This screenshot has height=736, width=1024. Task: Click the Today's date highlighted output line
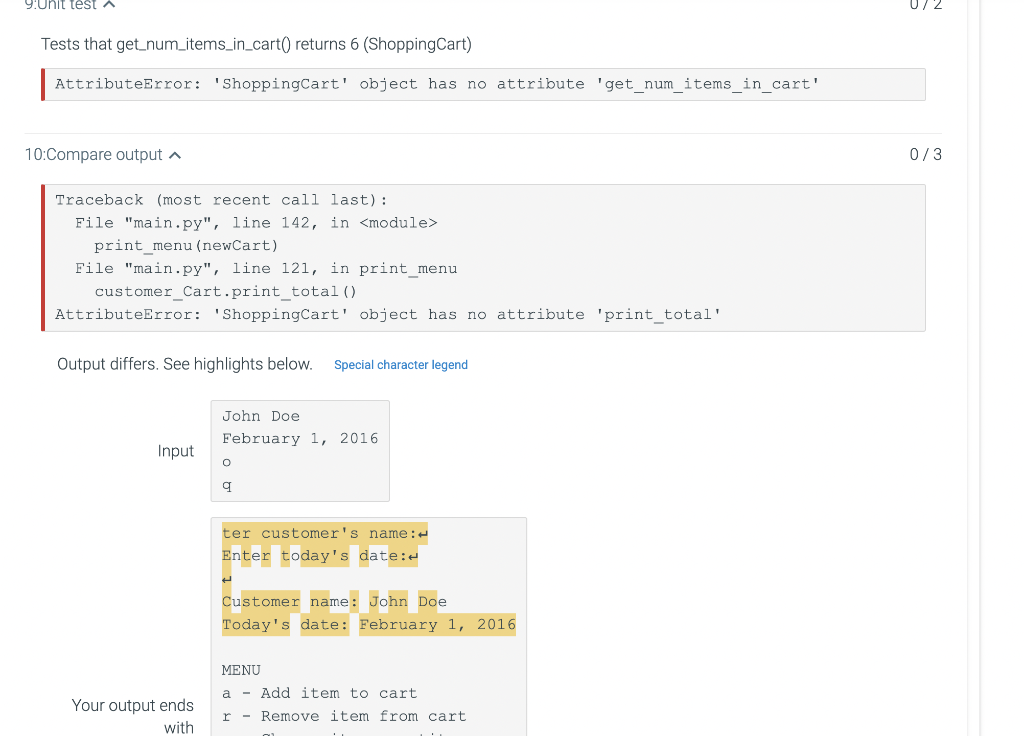(x=368, y=624)
